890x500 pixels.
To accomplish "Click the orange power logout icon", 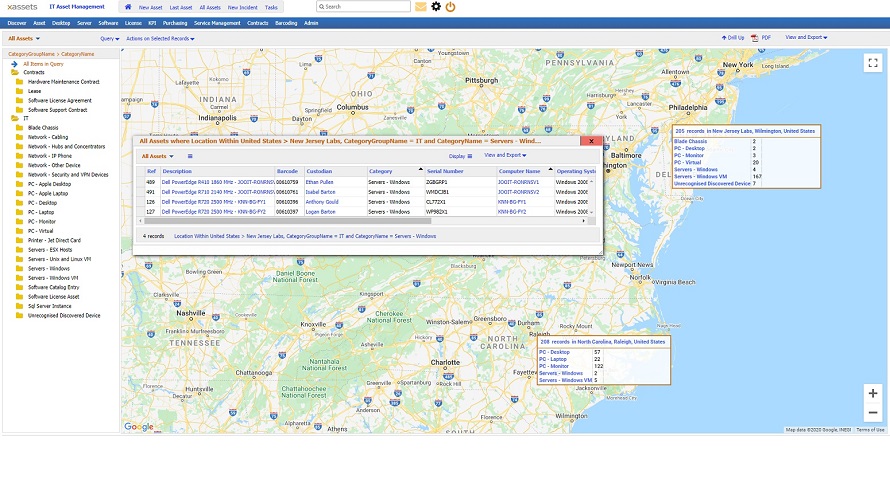I will point(451,7).
